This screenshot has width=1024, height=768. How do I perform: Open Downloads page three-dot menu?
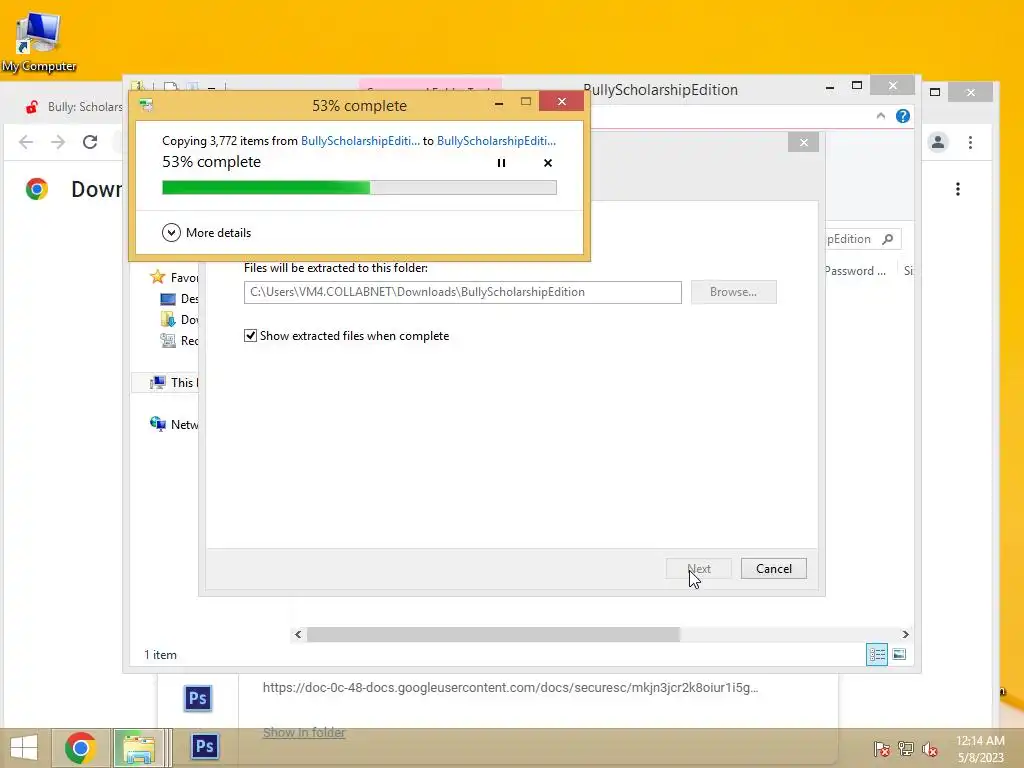pos(957,189)
